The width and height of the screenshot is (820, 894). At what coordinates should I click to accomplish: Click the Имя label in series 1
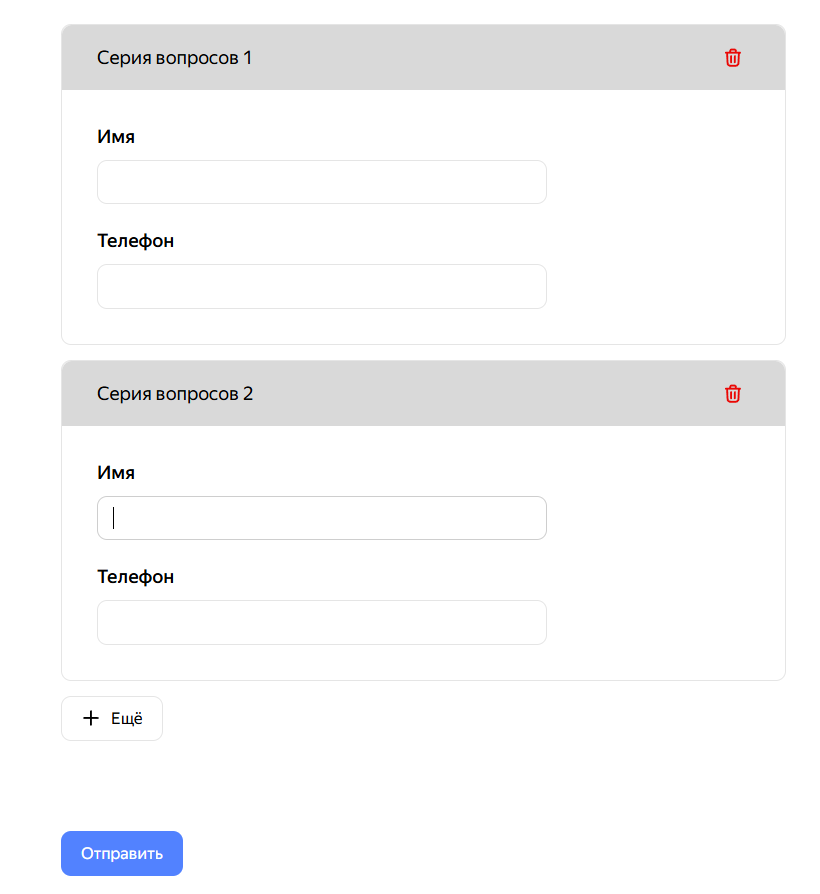pyautogui.click(x=116, y=137)
